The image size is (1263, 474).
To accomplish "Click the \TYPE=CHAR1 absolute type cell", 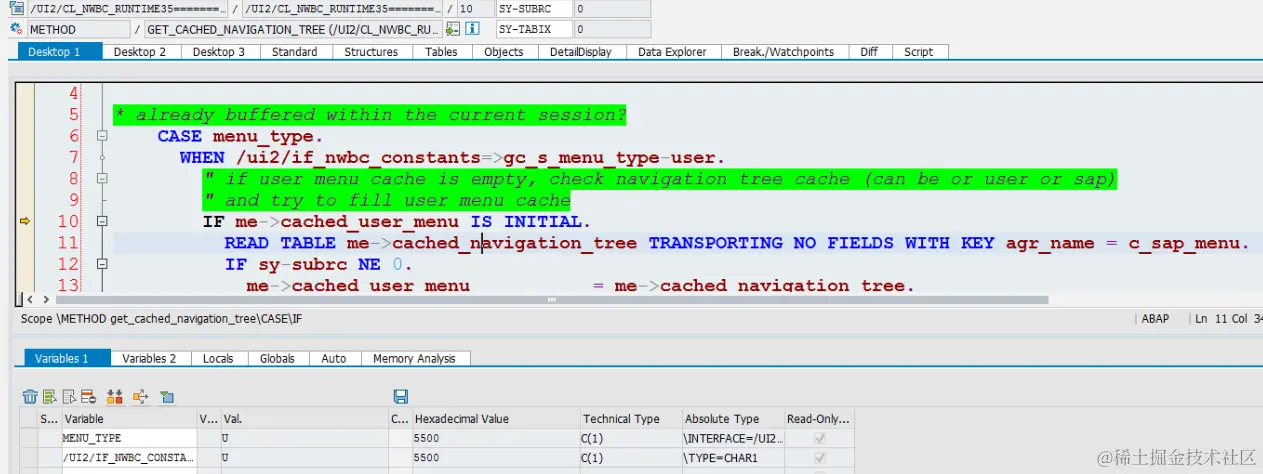I will (x=733, y=457).
